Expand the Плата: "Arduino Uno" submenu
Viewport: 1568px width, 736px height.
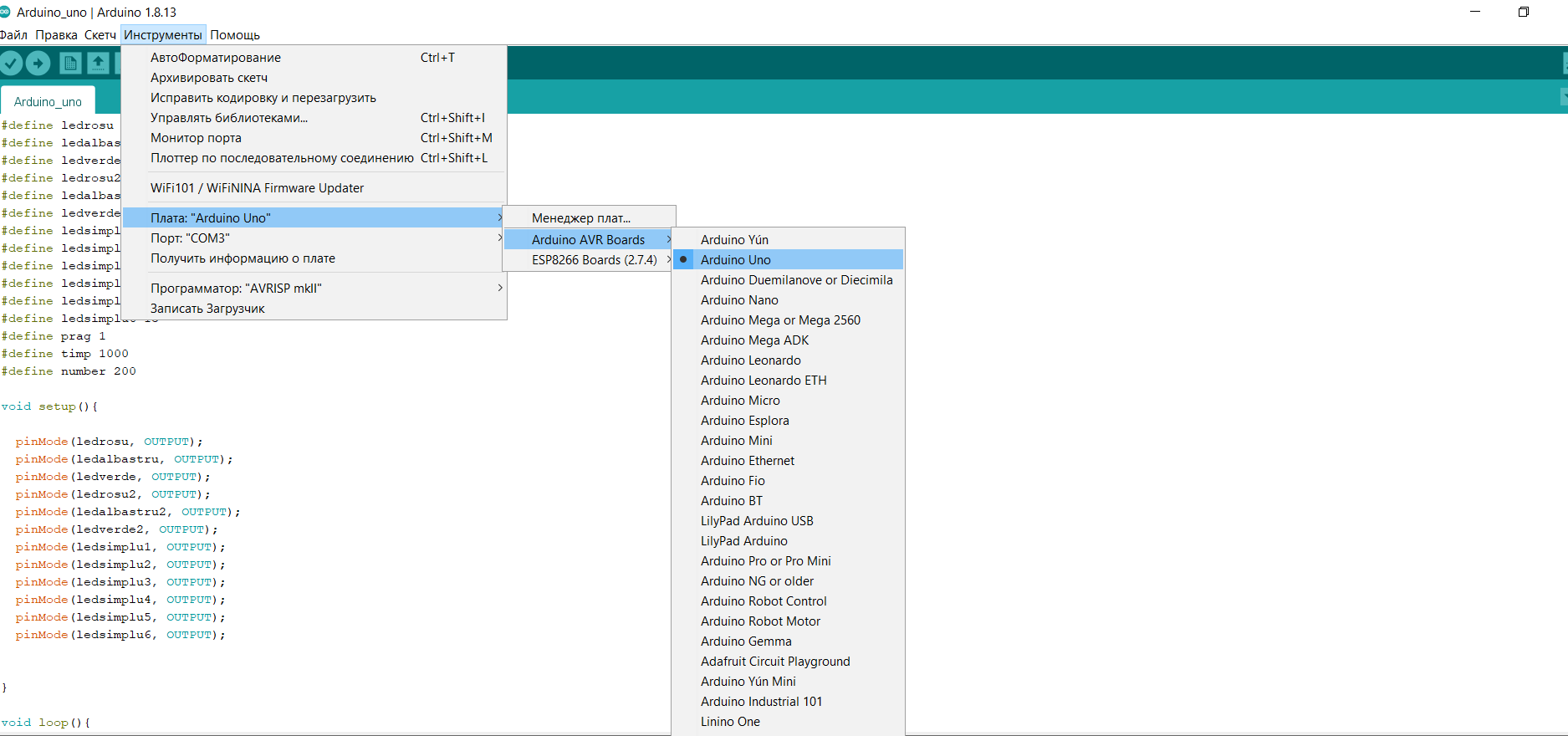(x=314, y=218)
